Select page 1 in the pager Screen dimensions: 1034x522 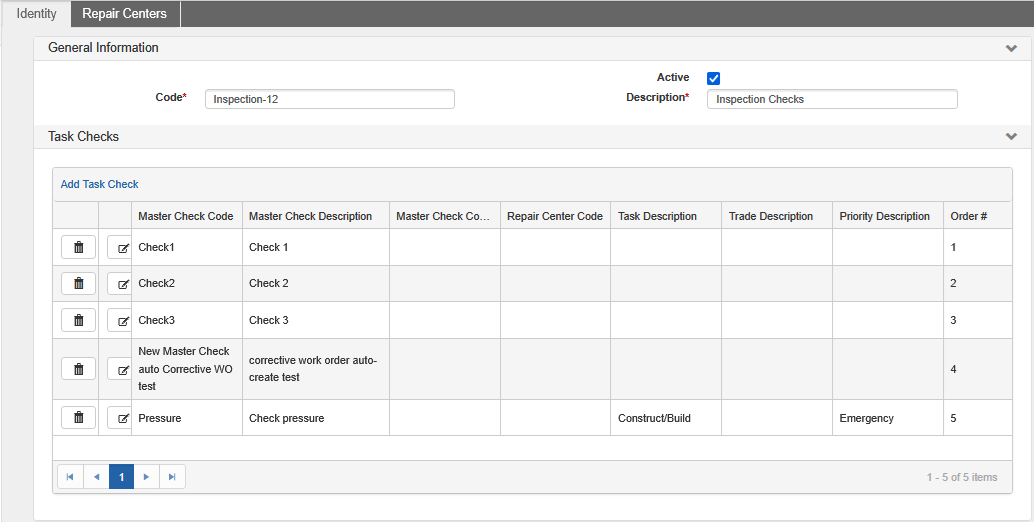121,477
